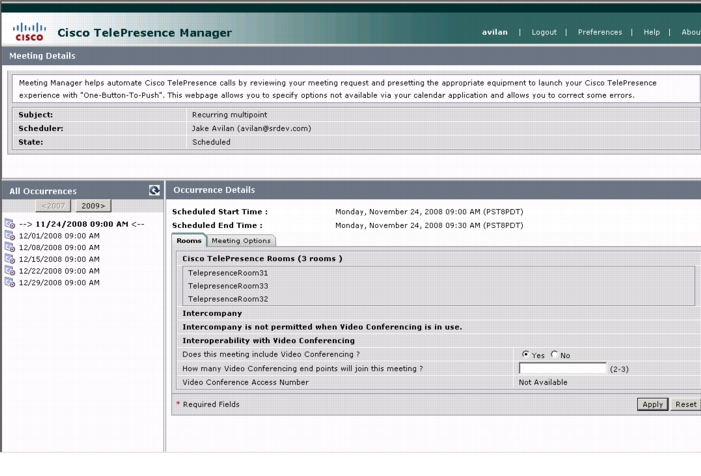Screen dimensions: 701x476
Task: Click the Scheduled End Time value
Action: 429,225
